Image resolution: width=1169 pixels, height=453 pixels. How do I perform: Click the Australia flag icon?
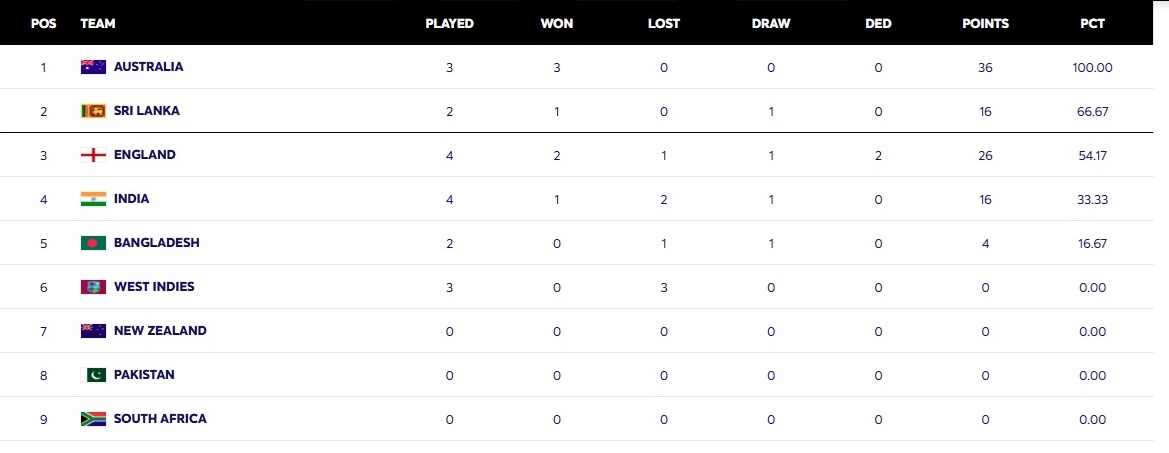coord(93,67)
